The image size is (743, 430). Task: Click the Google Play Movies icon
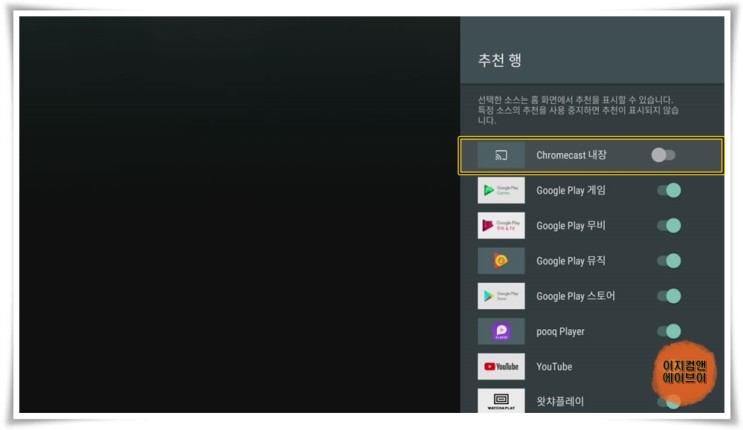click(x=501, y=225)
